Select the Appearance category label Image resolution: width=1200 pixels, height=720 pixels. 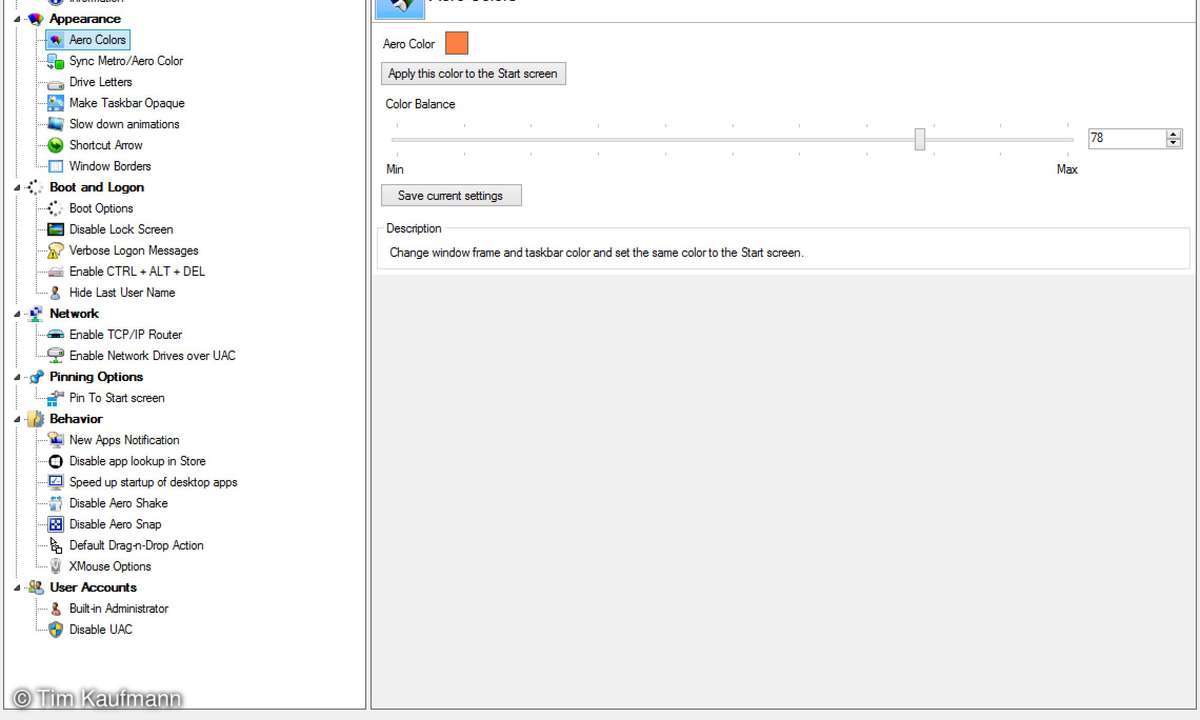[x=85, y=19]
